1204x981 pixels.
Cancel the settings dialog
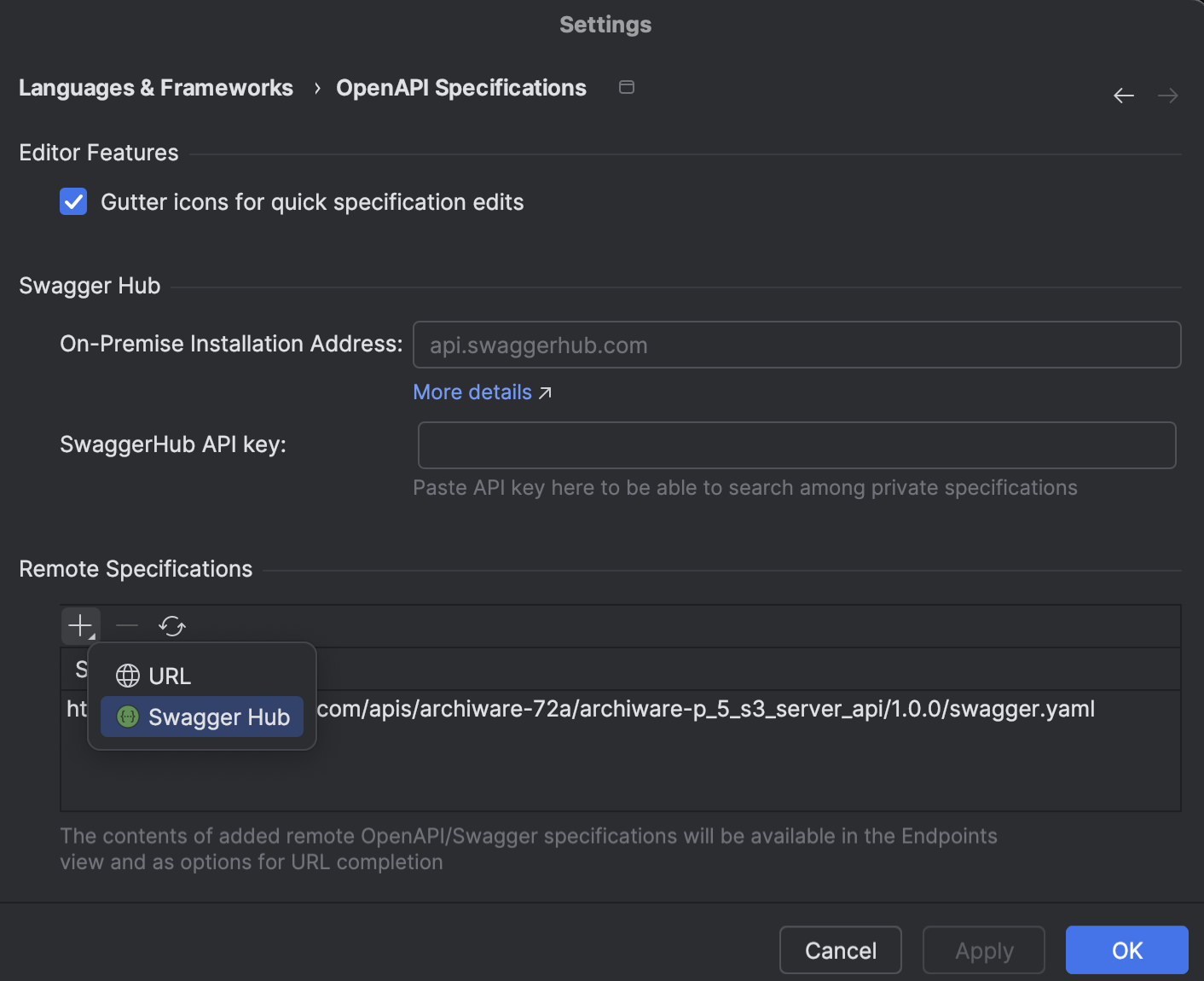point(840,949)
